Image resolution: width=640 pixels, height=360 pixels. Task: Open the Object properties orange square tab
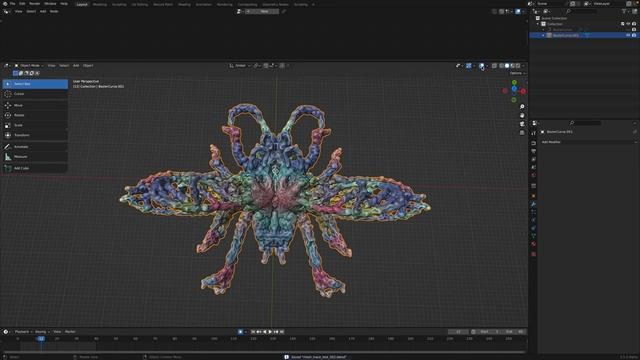(533, 196)
